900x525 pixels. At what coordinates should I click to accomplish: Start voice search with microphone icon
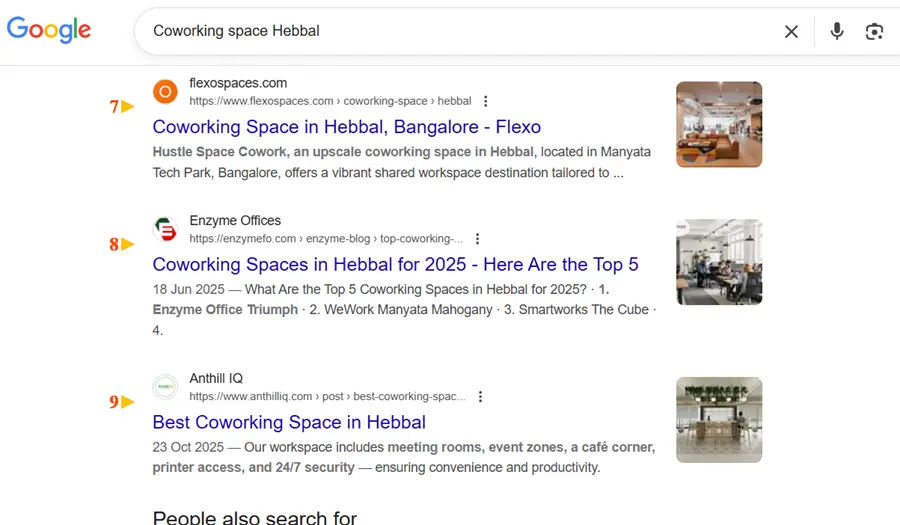837,31
